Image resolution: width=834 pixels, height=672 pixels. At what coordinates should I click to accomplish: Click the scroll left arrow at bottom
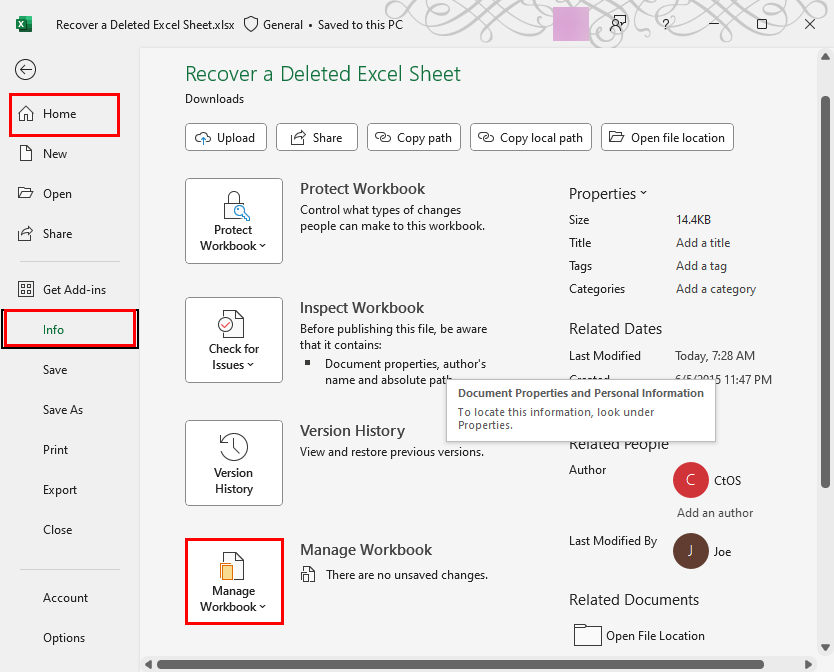click(x=148, y=664)
